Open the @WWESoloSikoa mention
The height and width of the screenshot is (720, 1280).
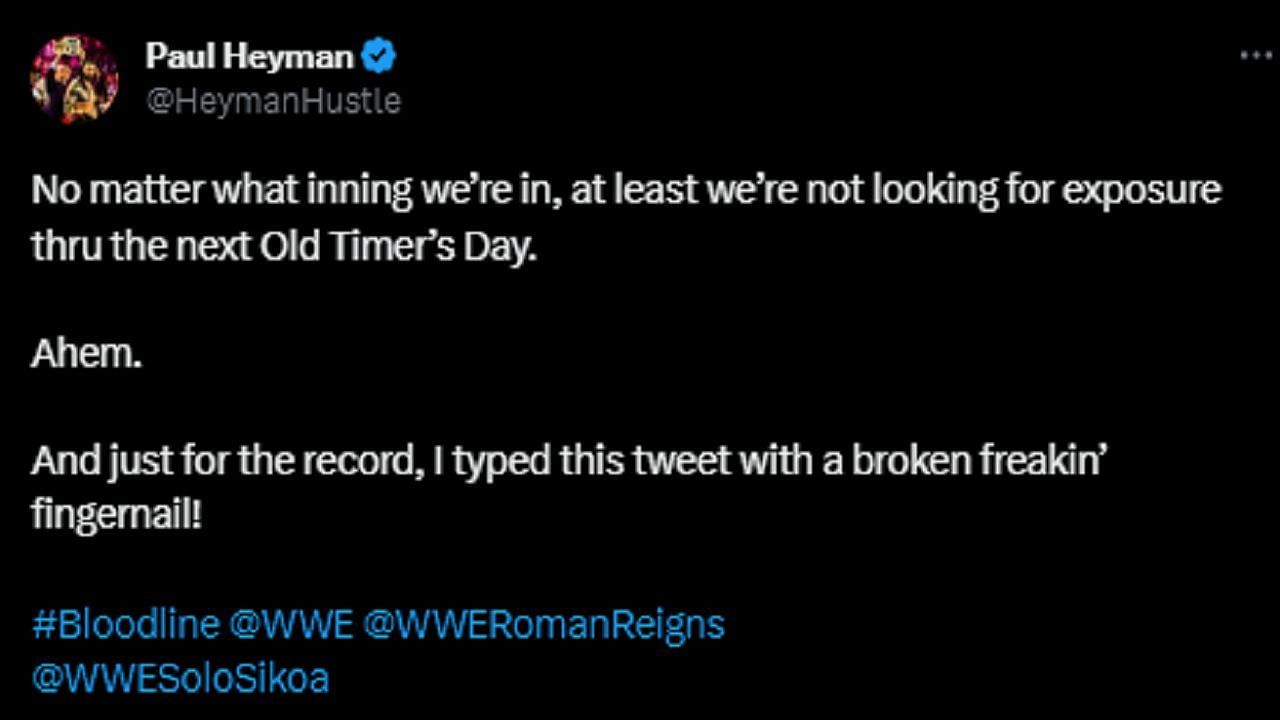tap(180, 679)
